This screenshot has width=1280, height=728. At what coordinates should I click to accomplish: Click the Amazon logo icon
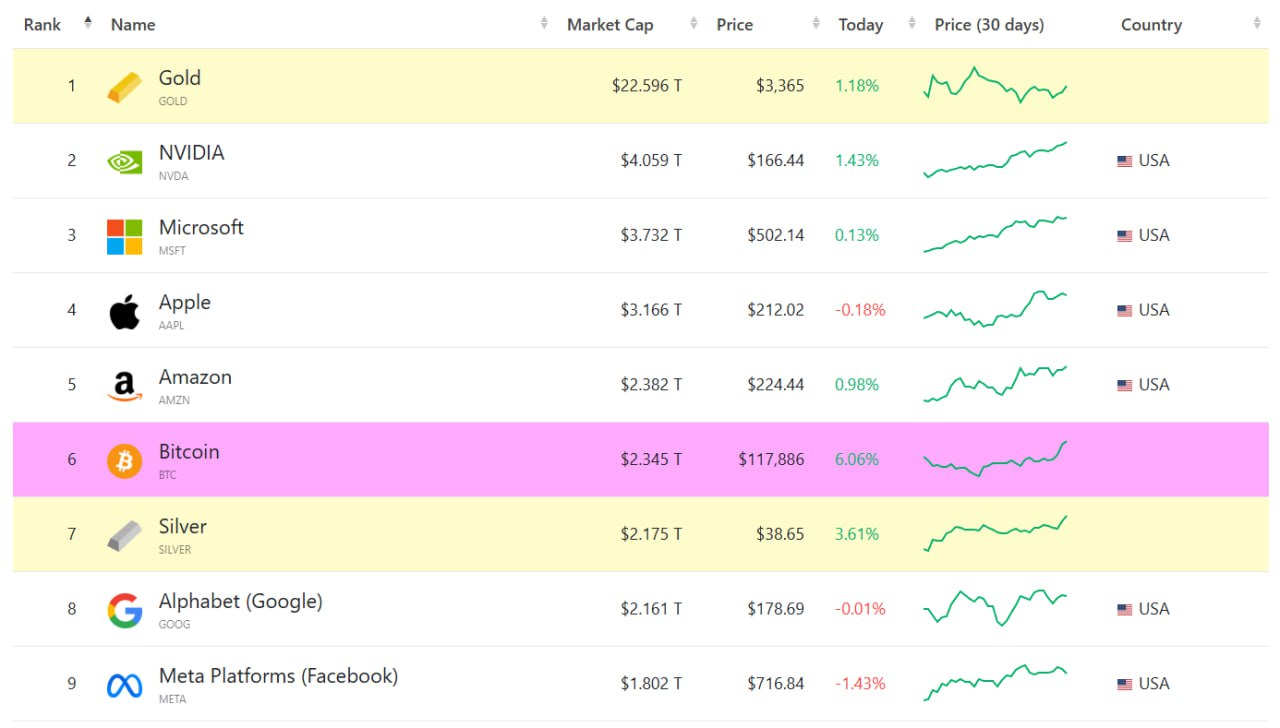click(x=125, y=386)
